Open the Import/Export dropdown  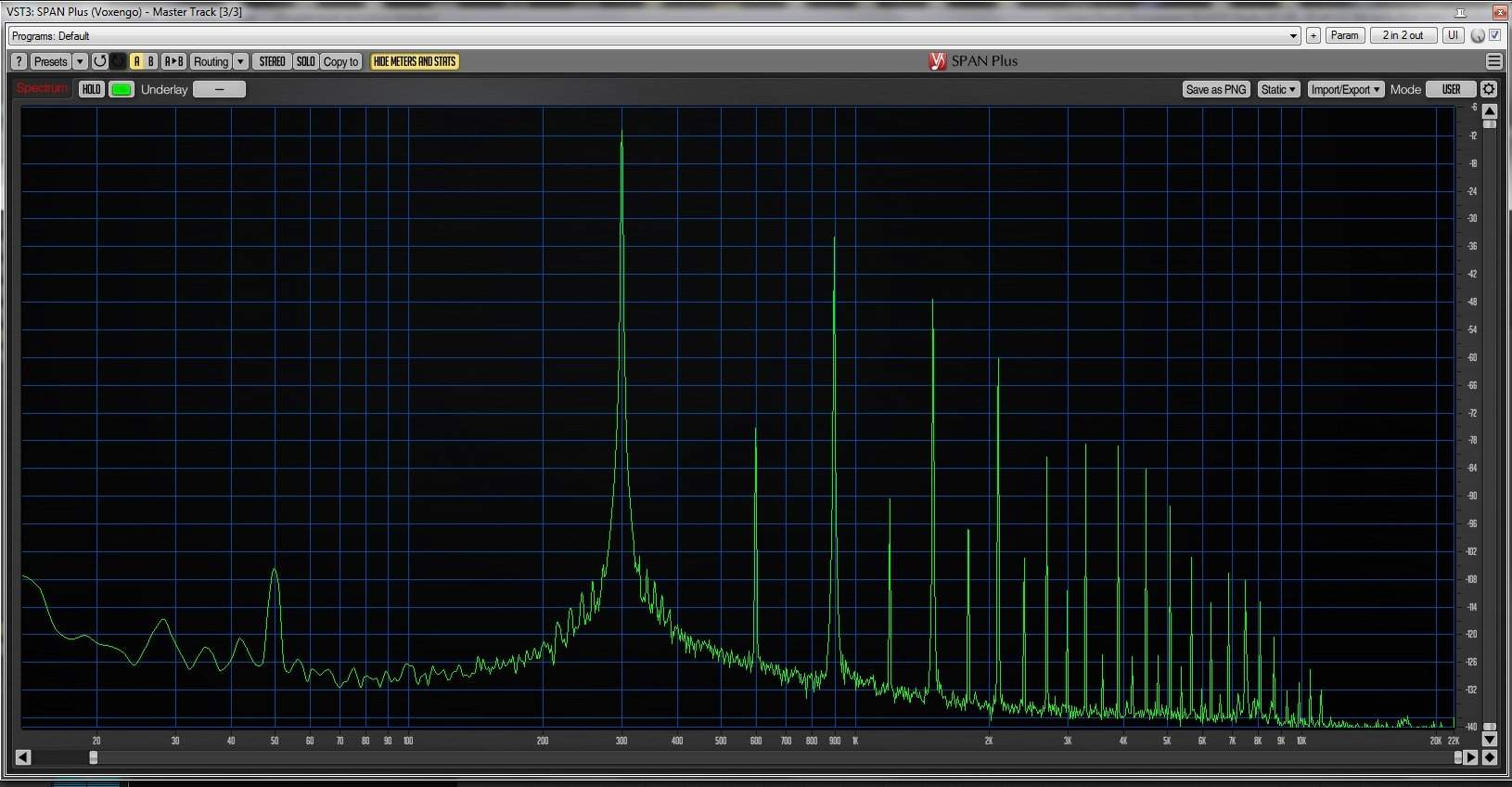(1345, 89)
